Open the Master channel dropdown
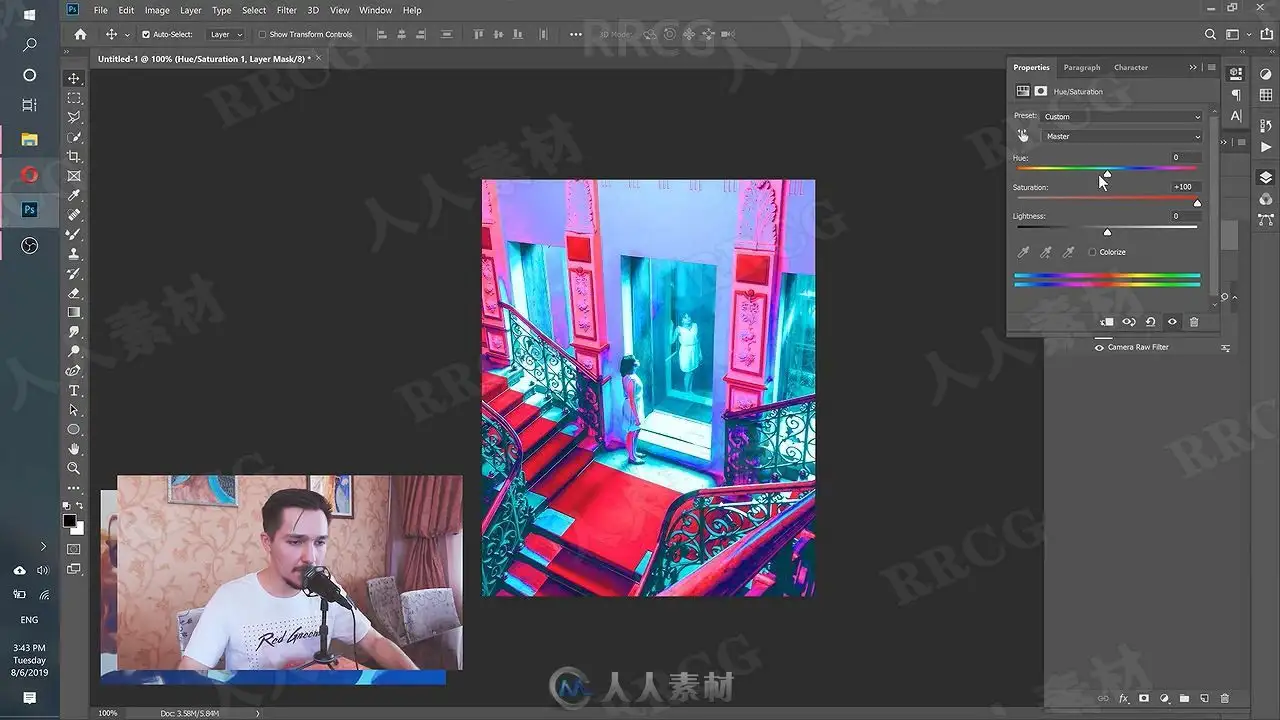 [1122, 136]
